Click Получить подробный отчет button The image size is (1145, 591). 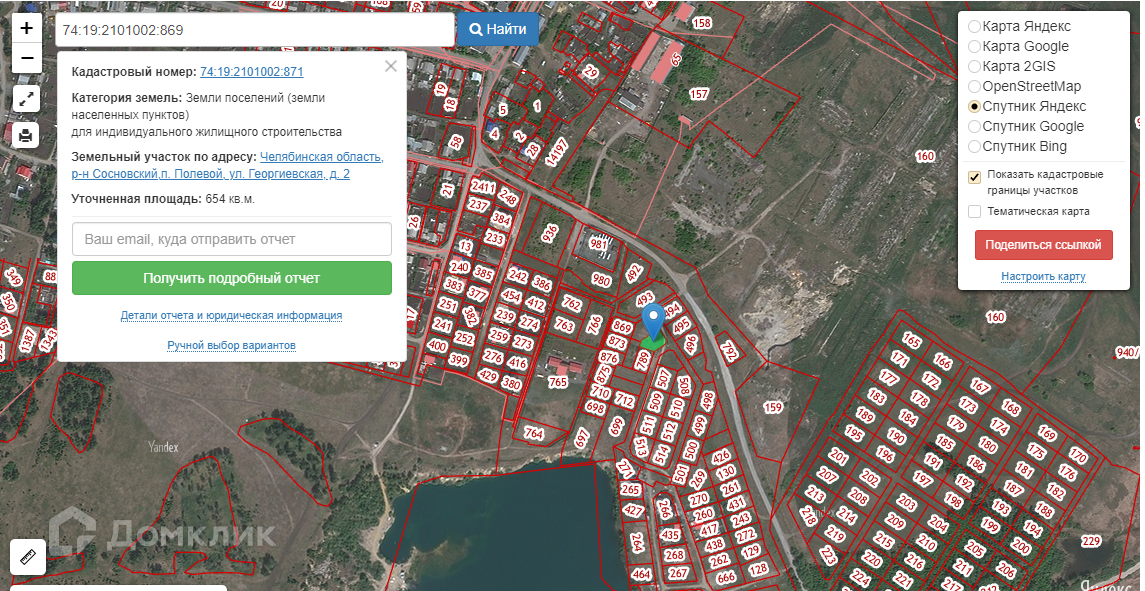tap(231, 278)
